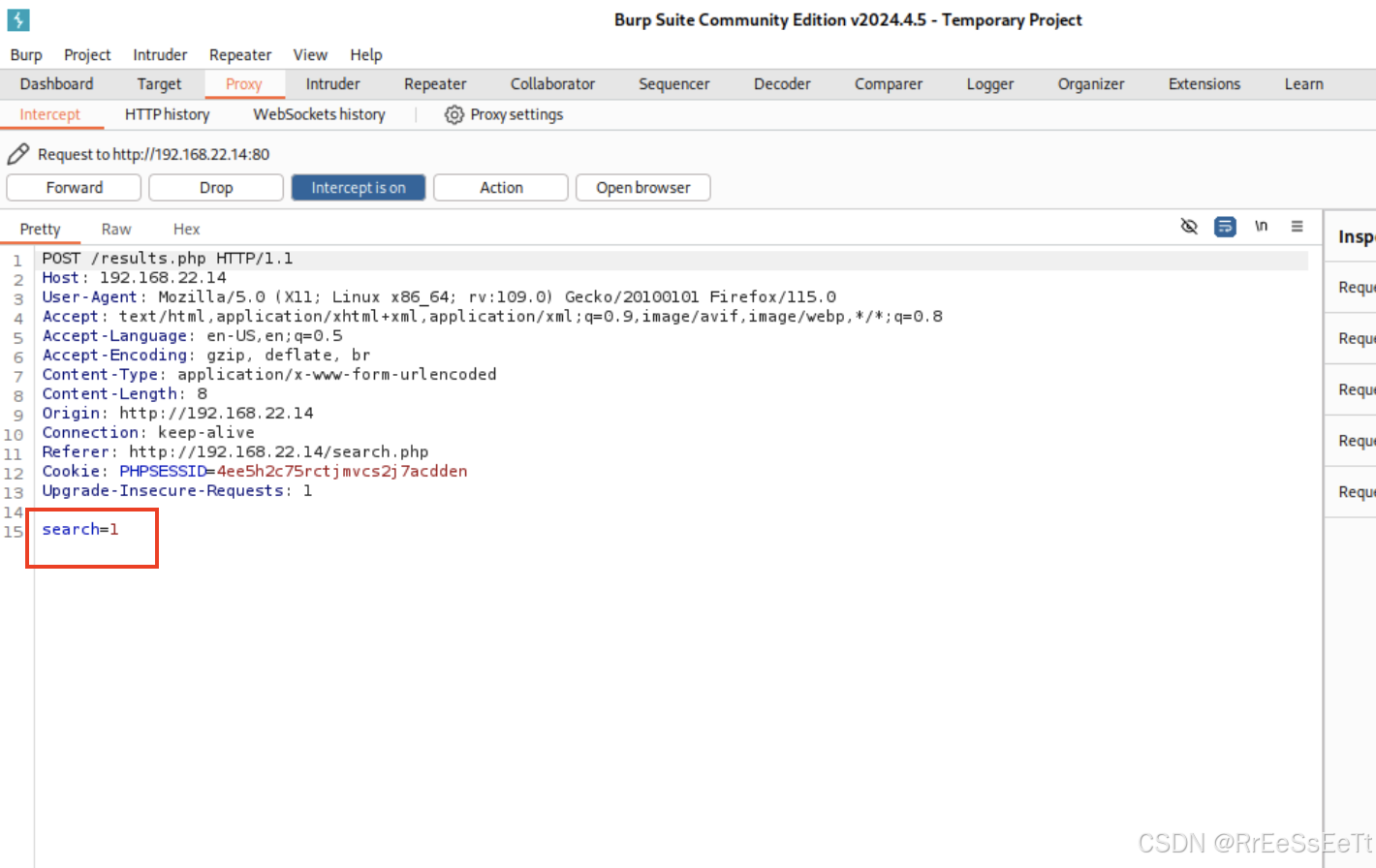Open the editor hamburger options menu
The width and height of the screenshot is (1376, 868).
tap(1297, 227)
